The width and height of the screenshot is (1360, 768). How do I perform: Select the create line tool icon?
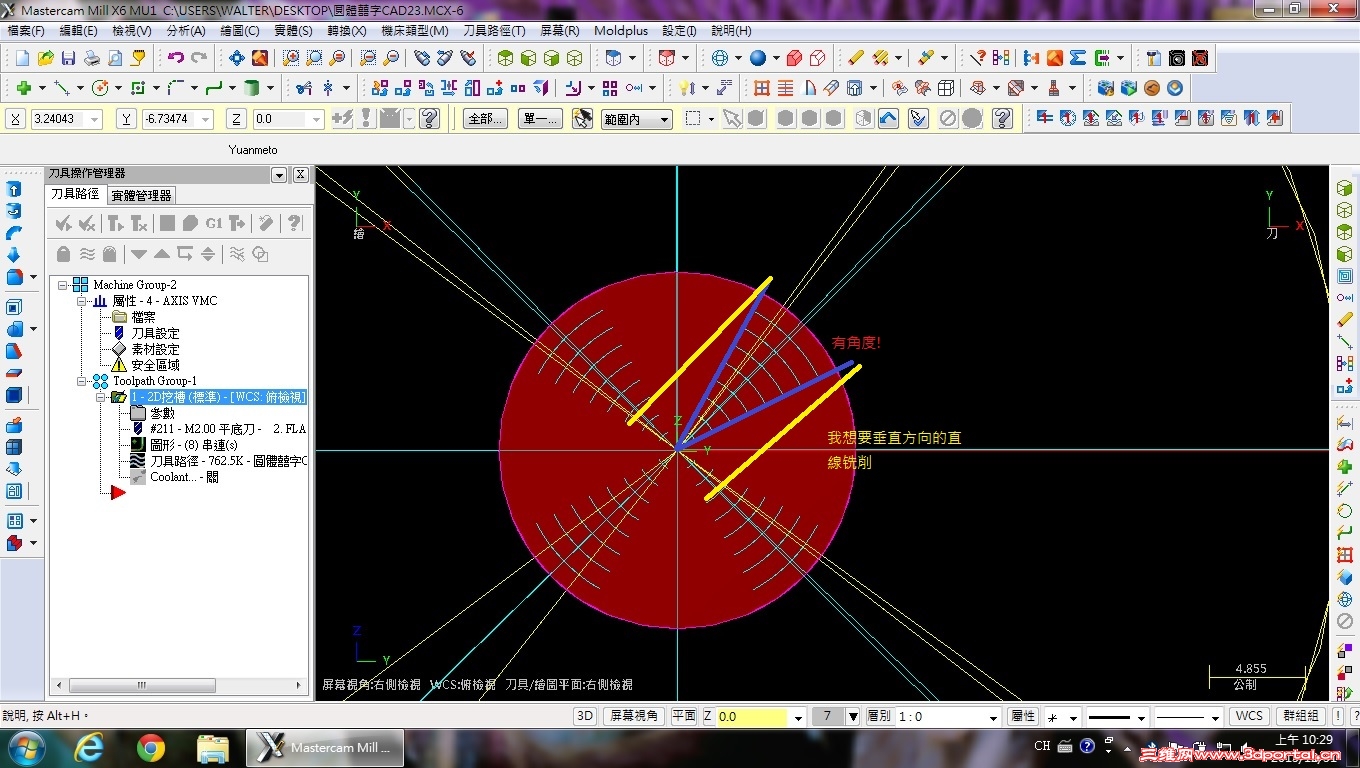61,88
